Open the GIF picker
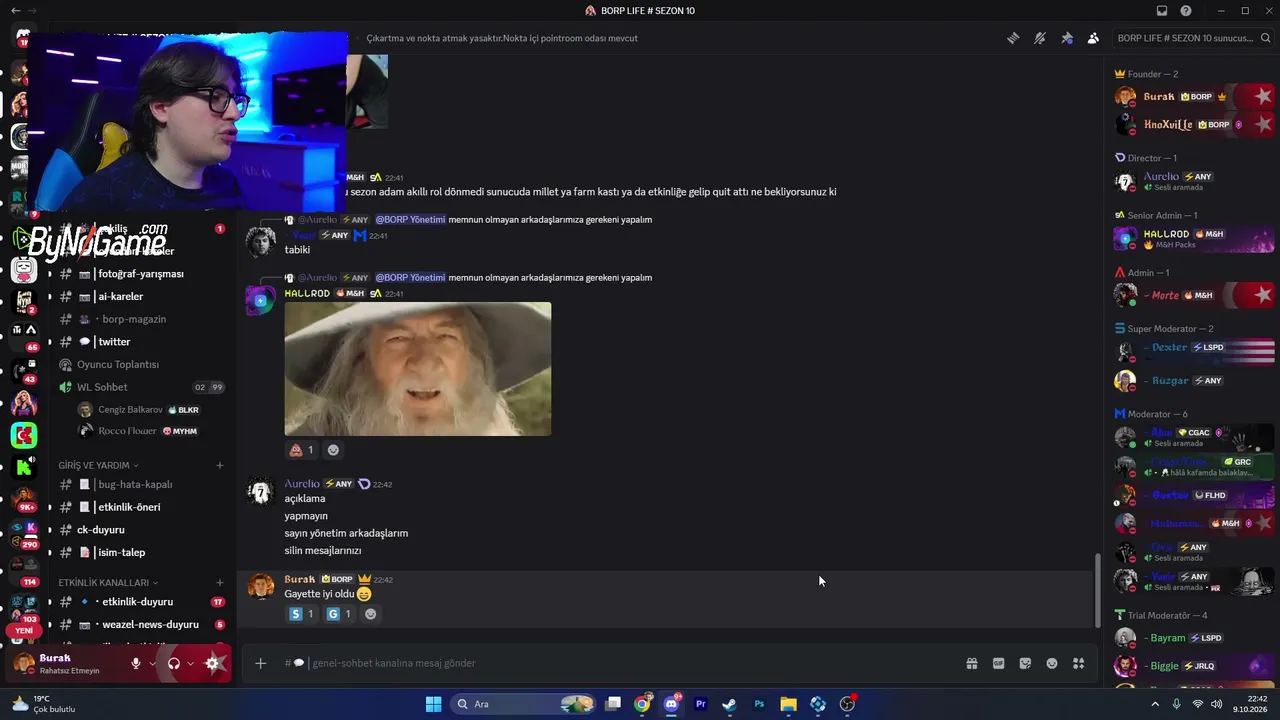This screenshot has width=1280, height=720. (x=998, y=663)
